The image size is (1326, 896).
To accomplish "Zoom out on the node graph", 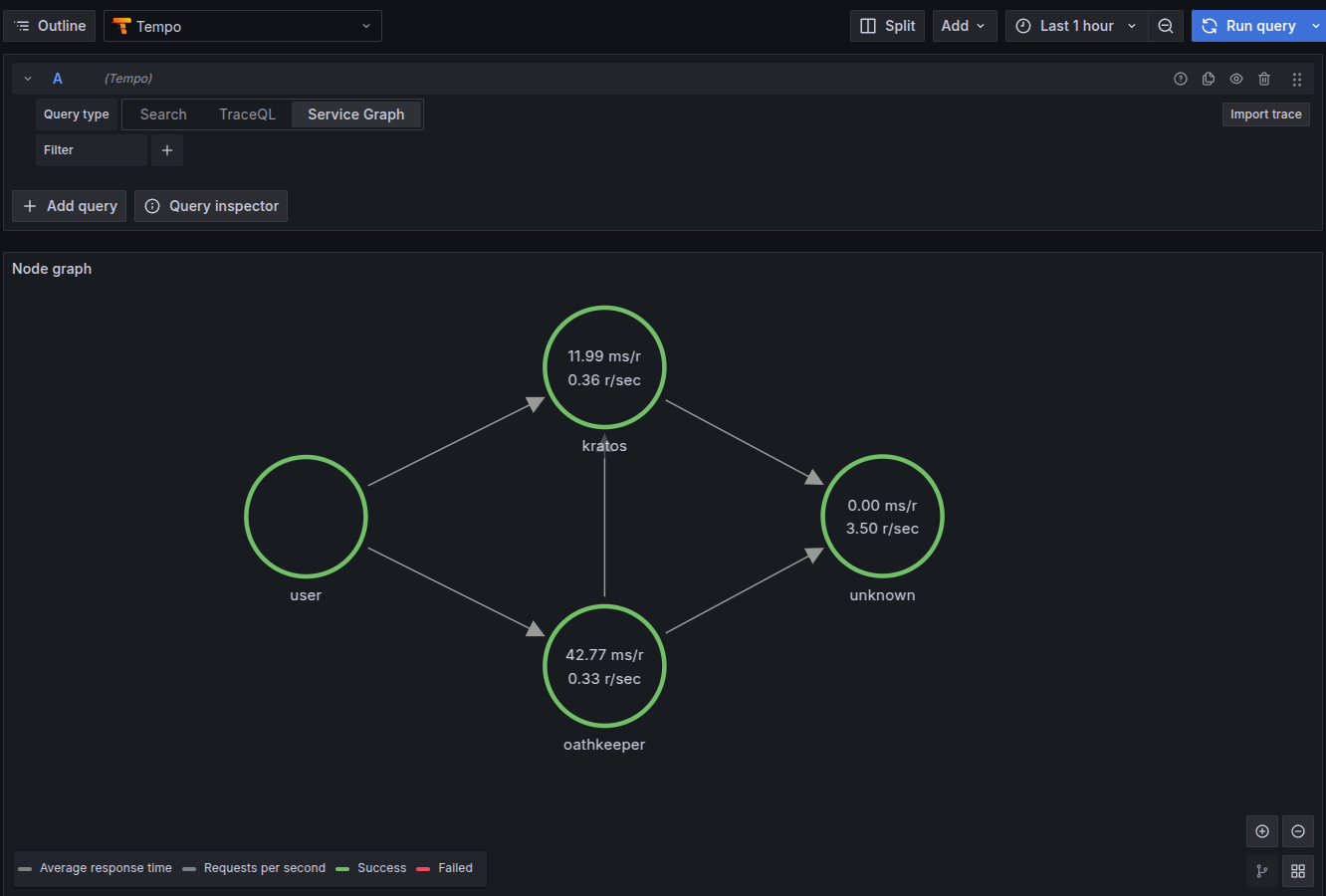I will click(x=1298, y=831).
